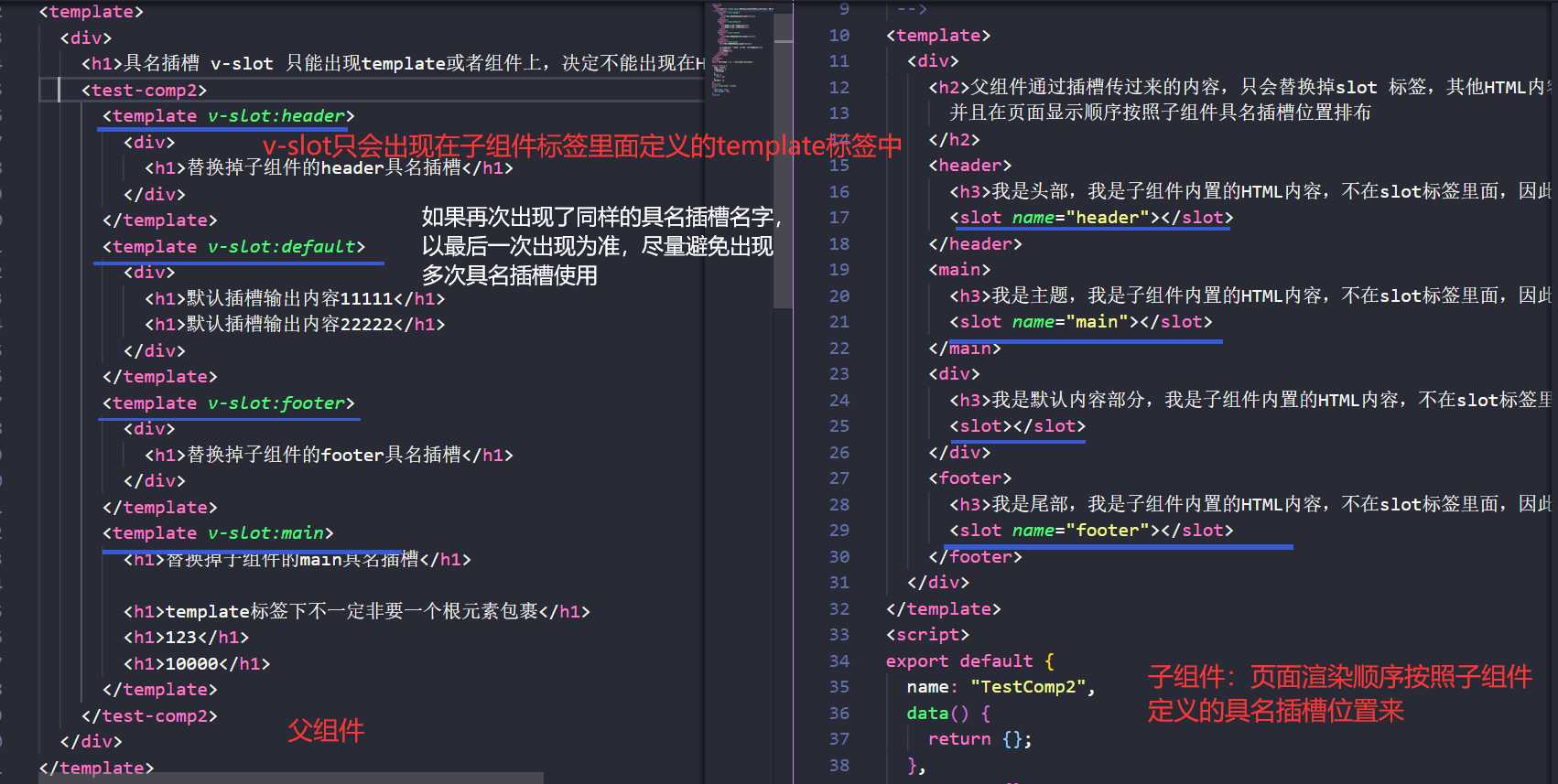Click the horizontal scrollbar of the left editor

pos(291,778)
